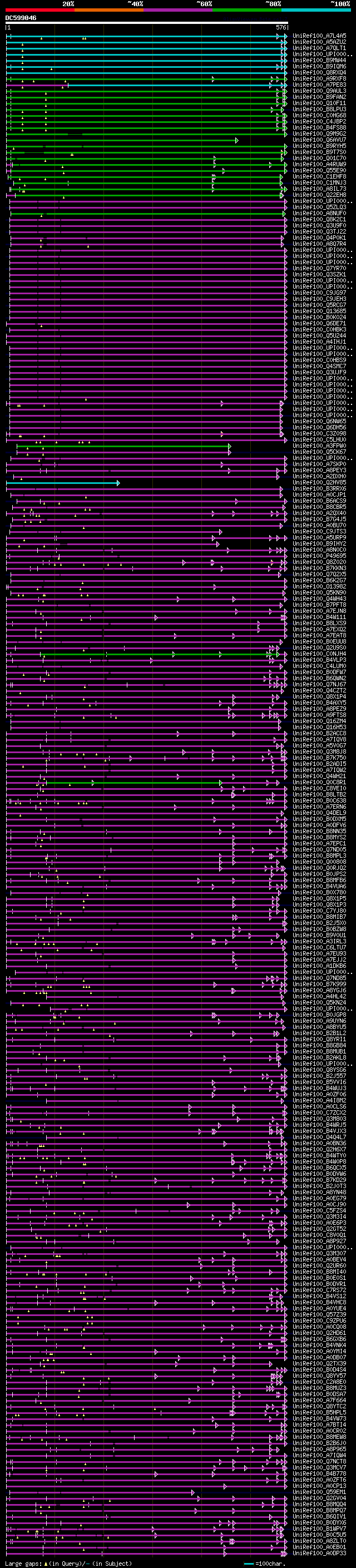The width and height of the screenshot is (356, 1568).
Task: Open hit UniRef100_Q8RXQ4
Action: (x=319, y=72)
